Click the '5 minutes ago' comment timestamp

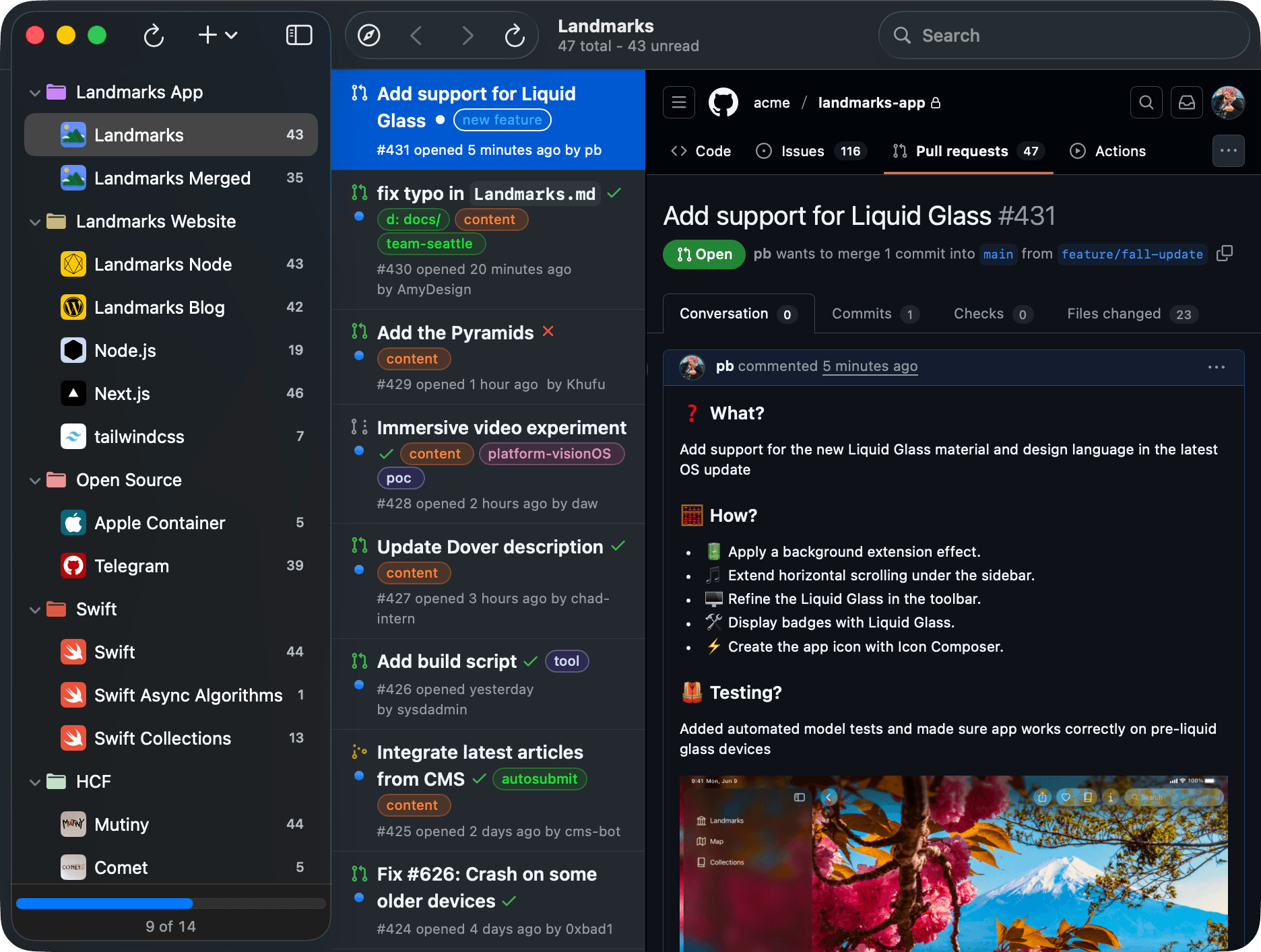click(x=870, y=366)
